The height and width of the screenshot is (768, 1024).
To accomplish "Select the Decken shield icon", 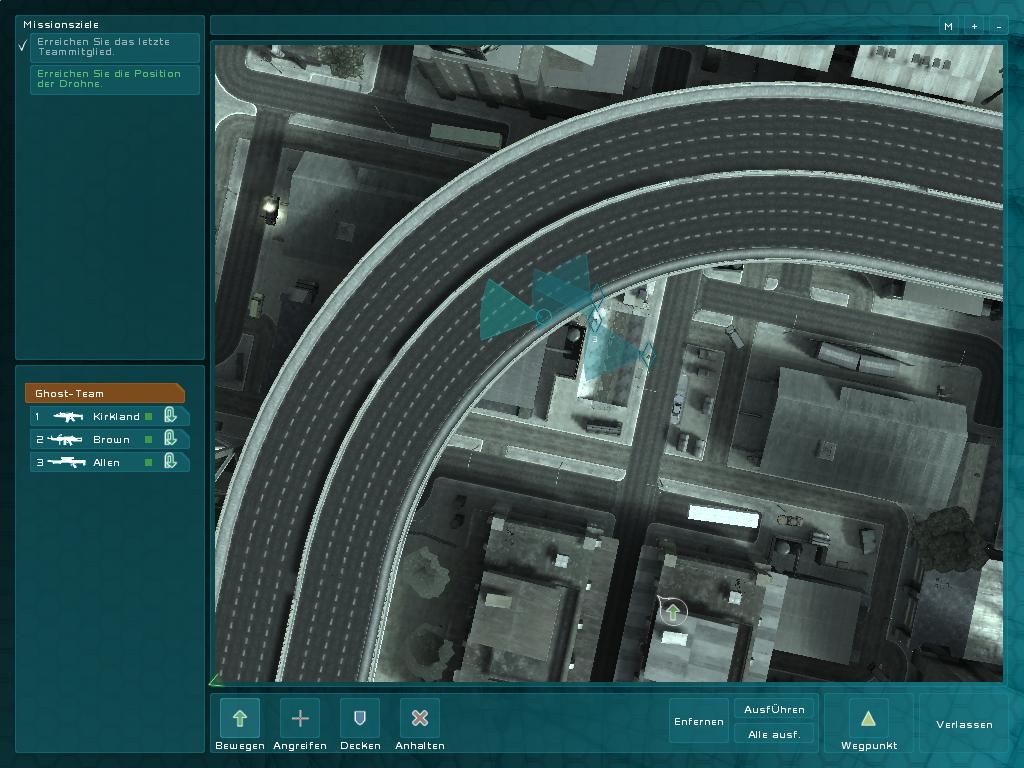I will 360,718.
